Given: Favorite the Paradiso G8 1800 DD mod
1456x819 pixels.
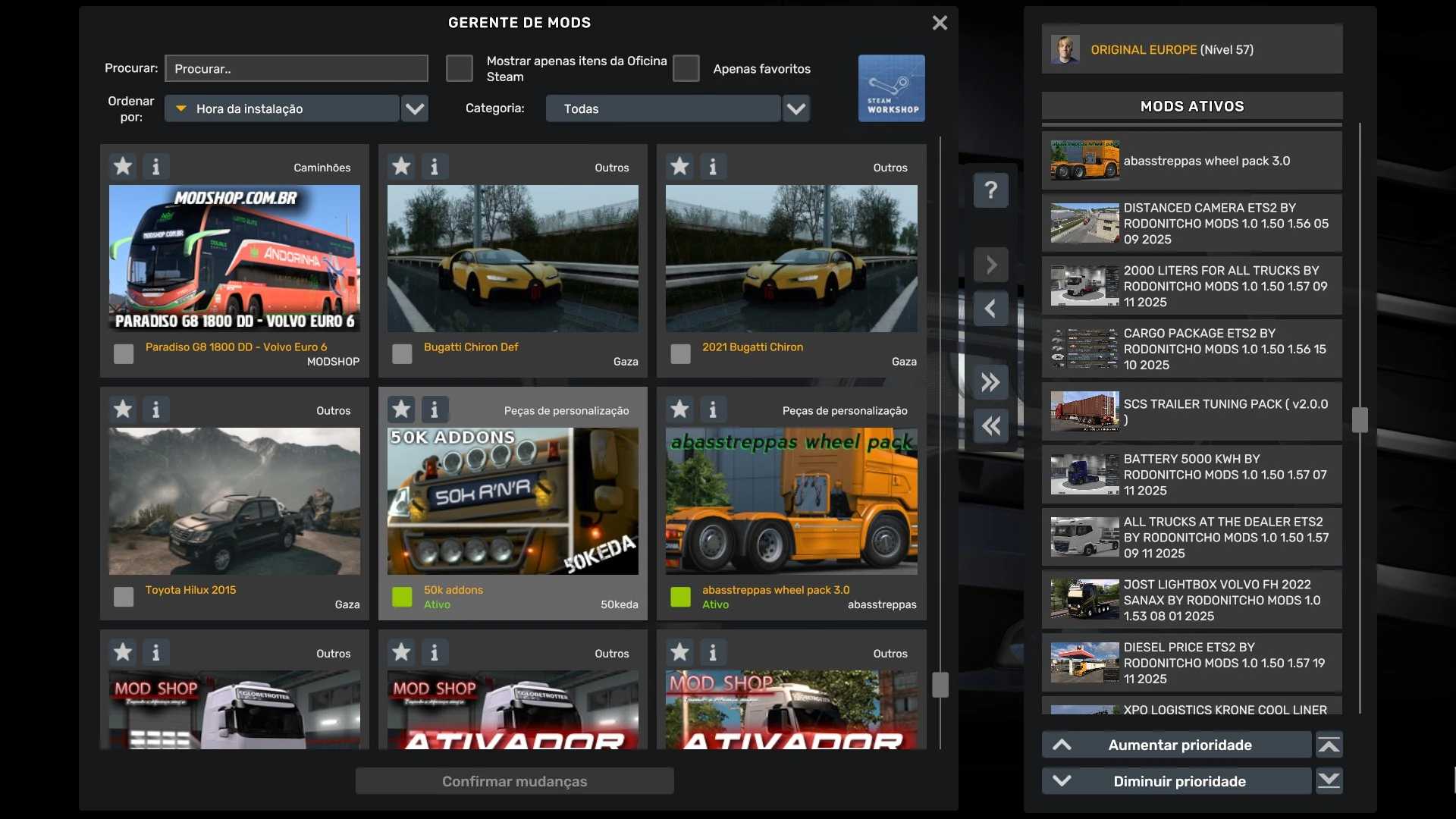Looking at the screenshot, I should (123, 166).
